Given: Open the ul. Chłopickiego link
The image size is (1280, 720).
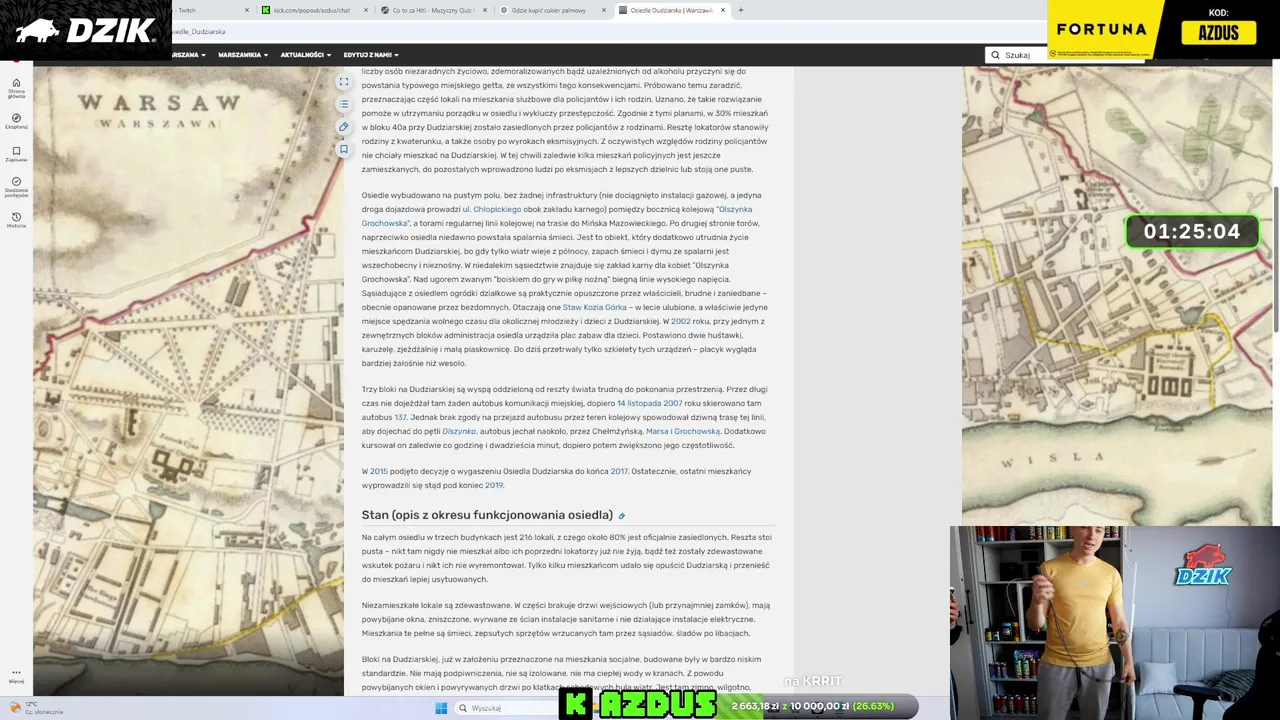Looking at the screenshot, I should pos(491,209).
